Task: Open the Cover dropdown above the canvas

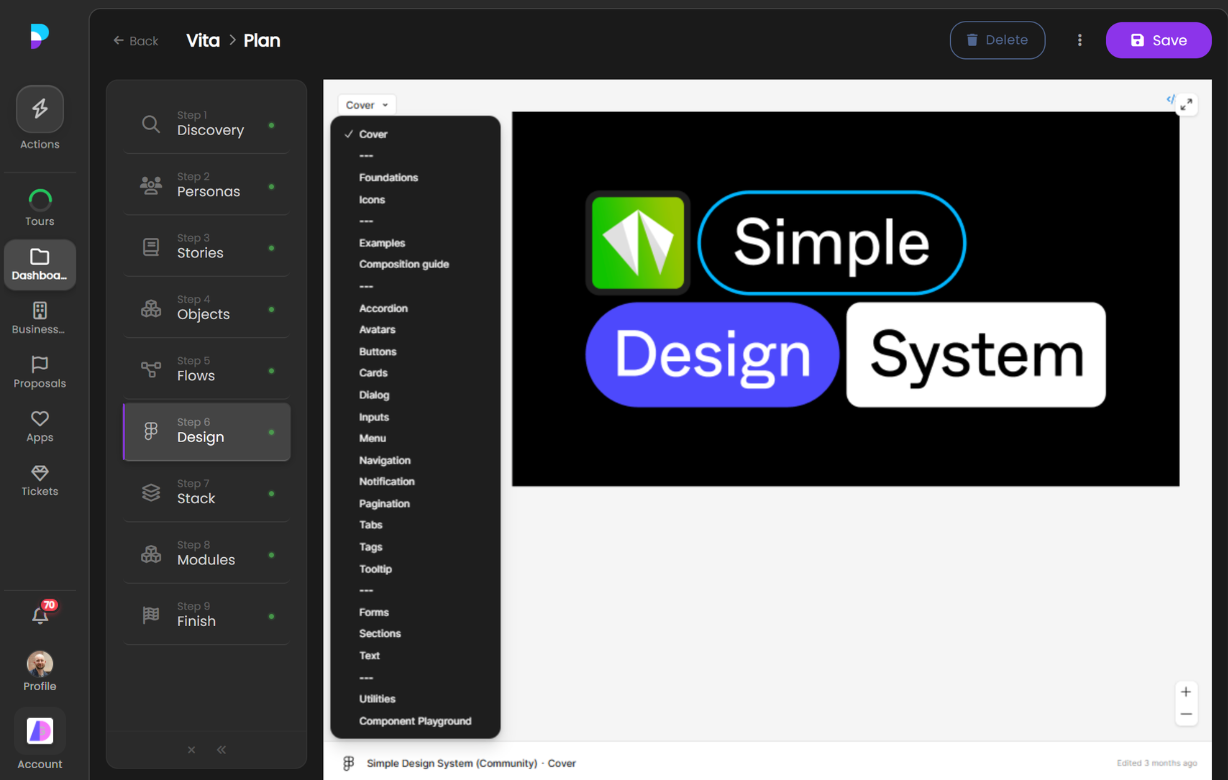Action: click(x=366, y=104)
